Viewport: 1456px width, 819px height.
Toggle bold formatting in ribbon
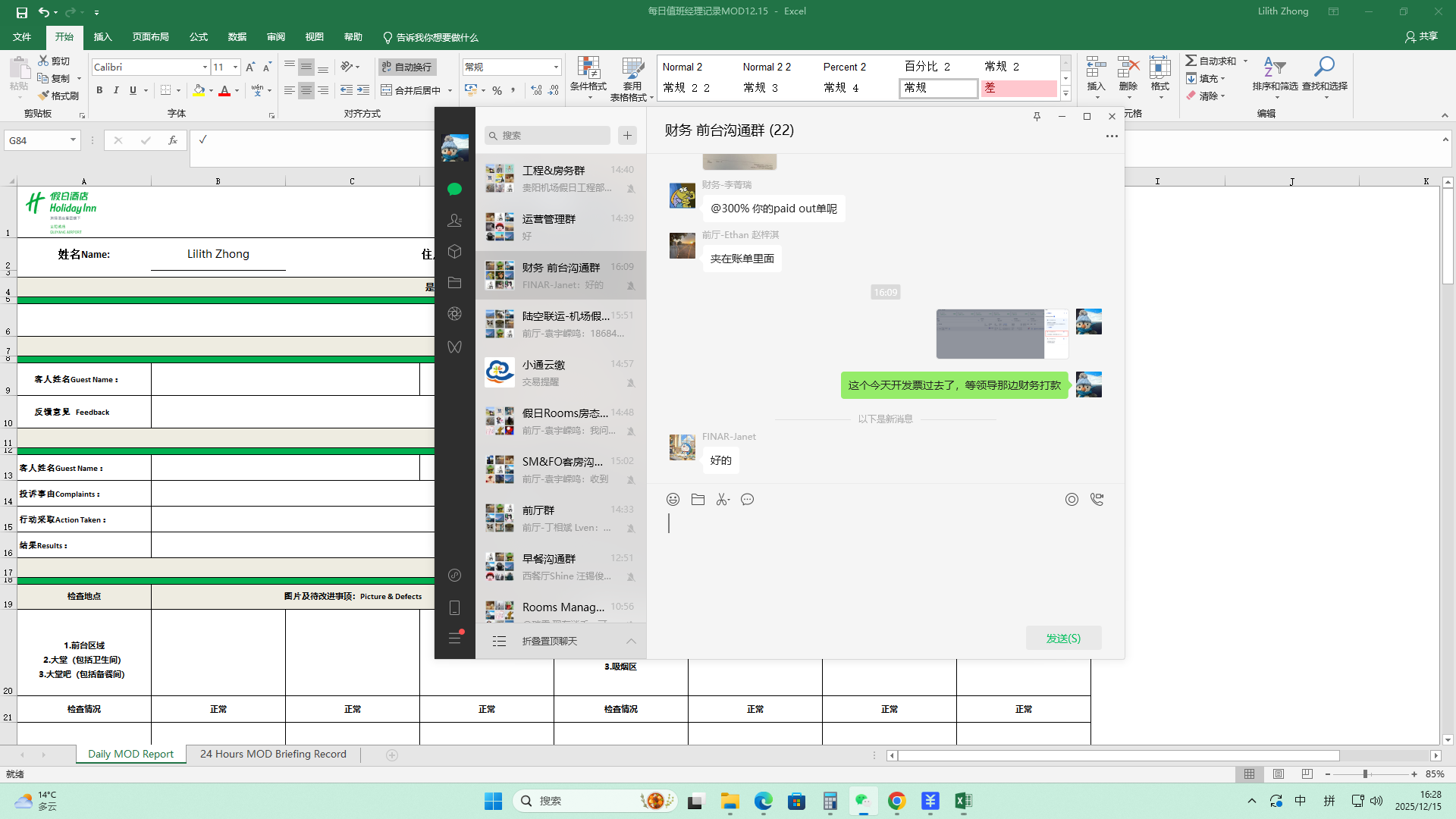pyautogui.click(x=99, y=90)
